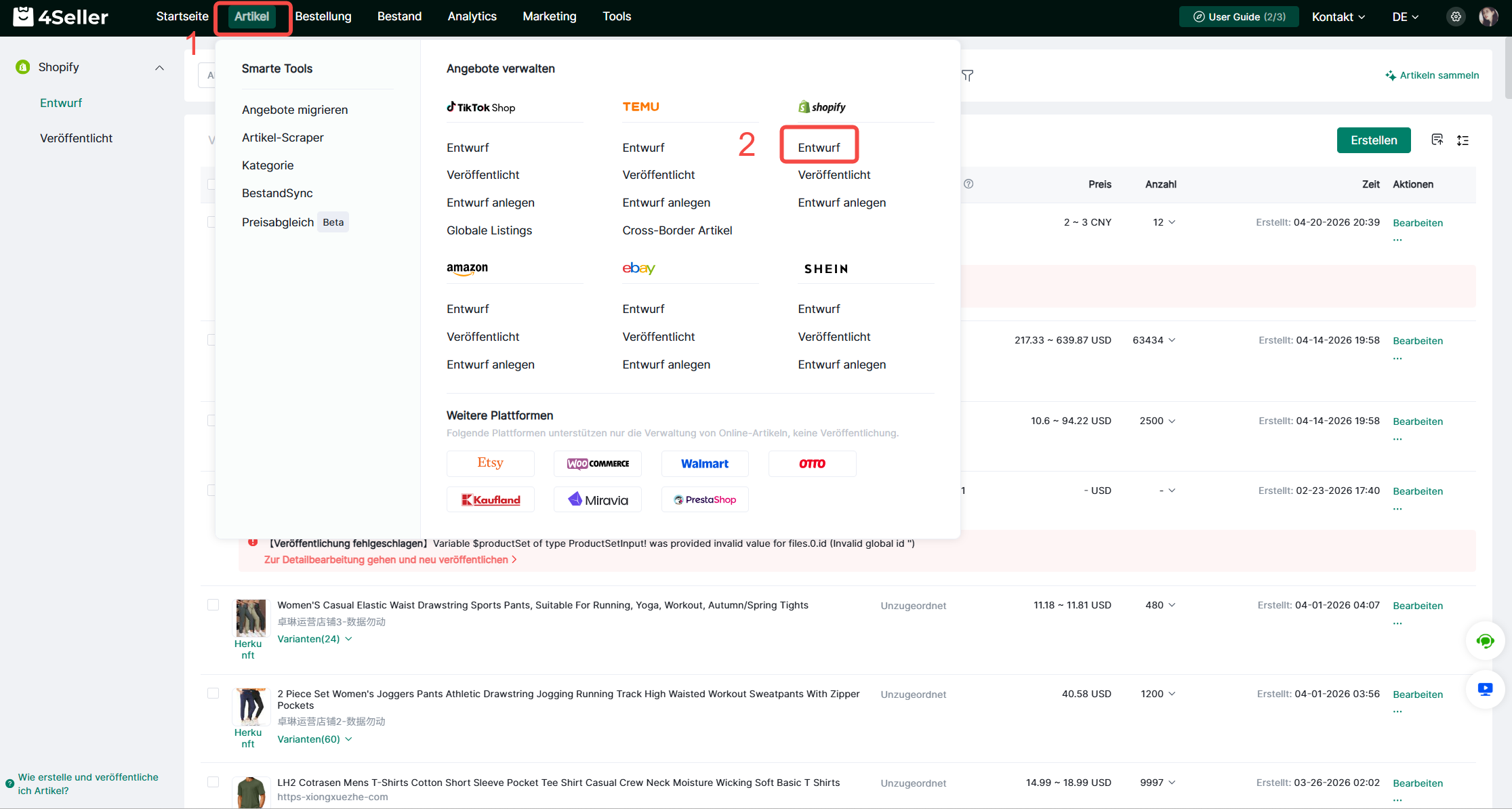The width and height of the screenshot is (1512, 809).
Task: Tick the 2 Piece Set Joggers checkbox
Action: (x=213, y=694)
